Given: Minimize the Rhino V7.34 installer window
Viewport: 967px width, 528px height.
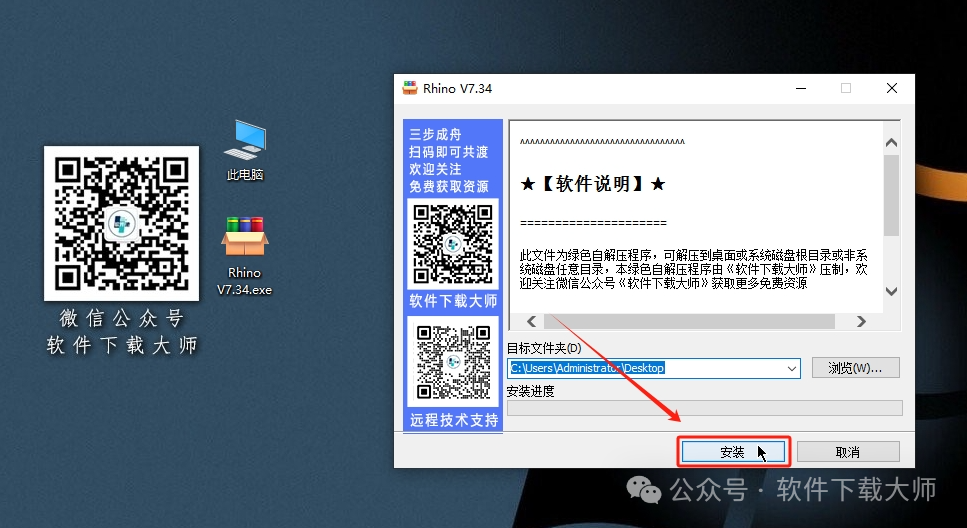Looking at the screenshot, I should [801, 88].
